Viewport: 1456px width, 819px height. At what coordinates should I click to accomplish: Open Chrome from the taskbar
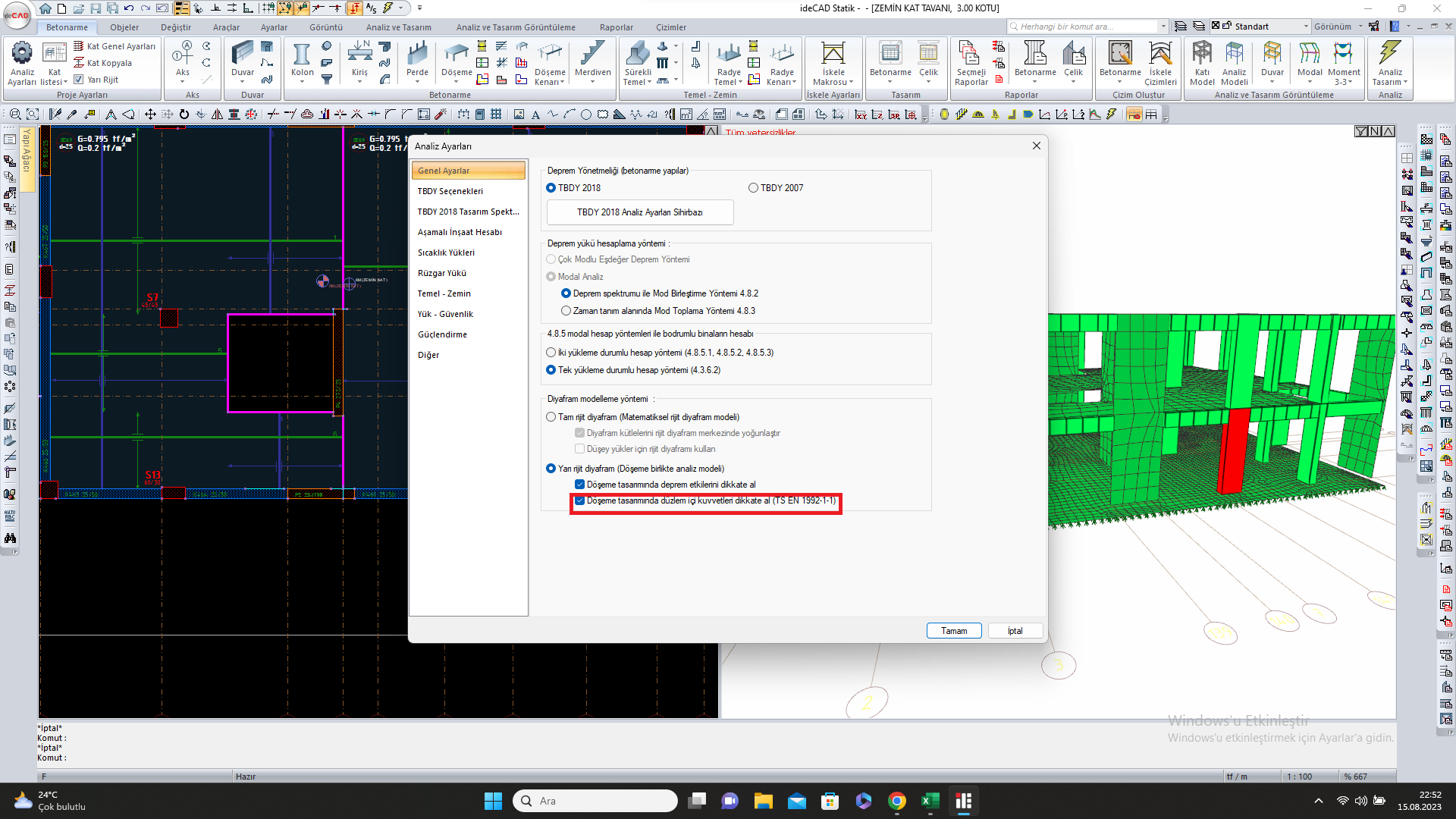click(x=897, y=801)
